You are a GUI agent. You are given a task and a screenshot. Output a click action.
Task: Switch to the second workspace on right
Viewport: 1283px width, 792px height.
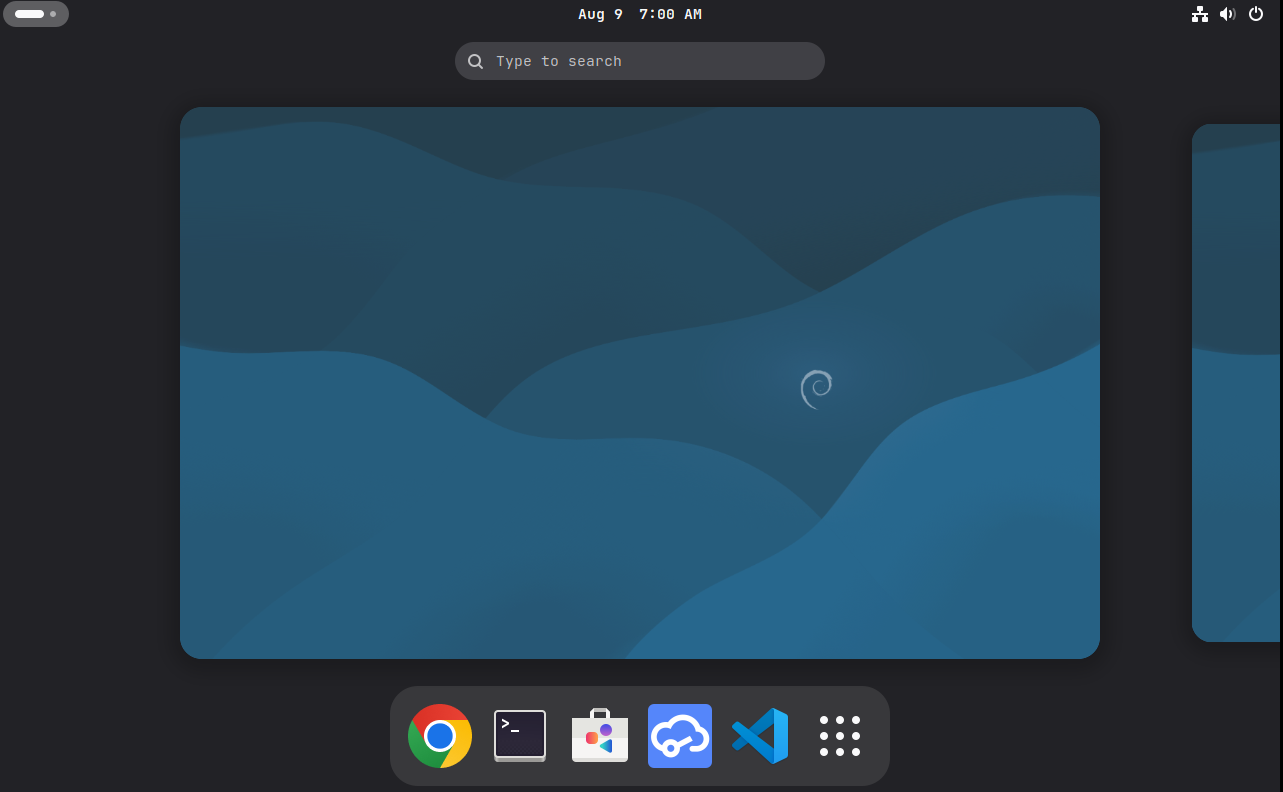1236,383
